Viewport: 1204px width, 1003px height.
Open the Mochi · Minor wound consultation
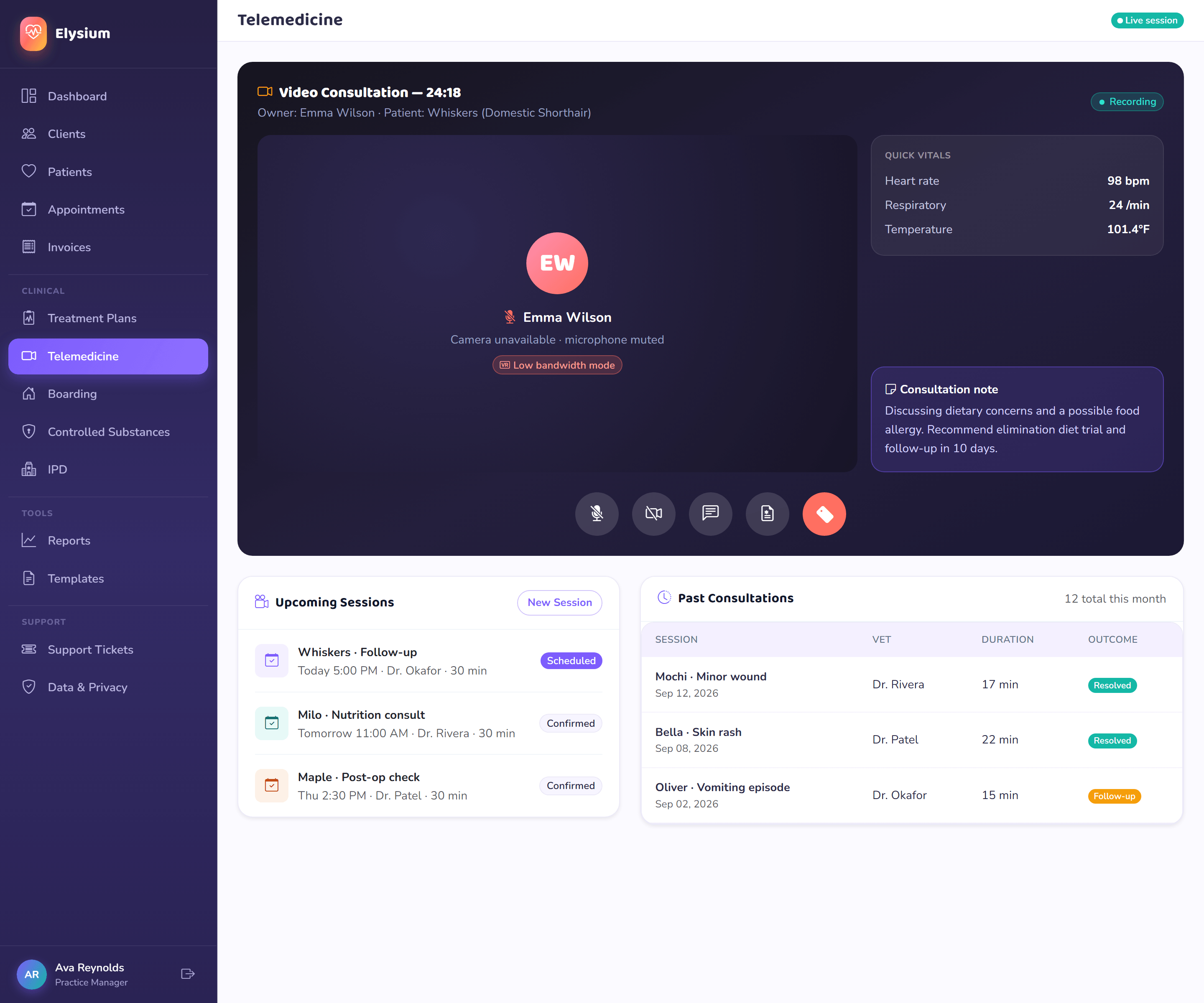tap(912, 684)
